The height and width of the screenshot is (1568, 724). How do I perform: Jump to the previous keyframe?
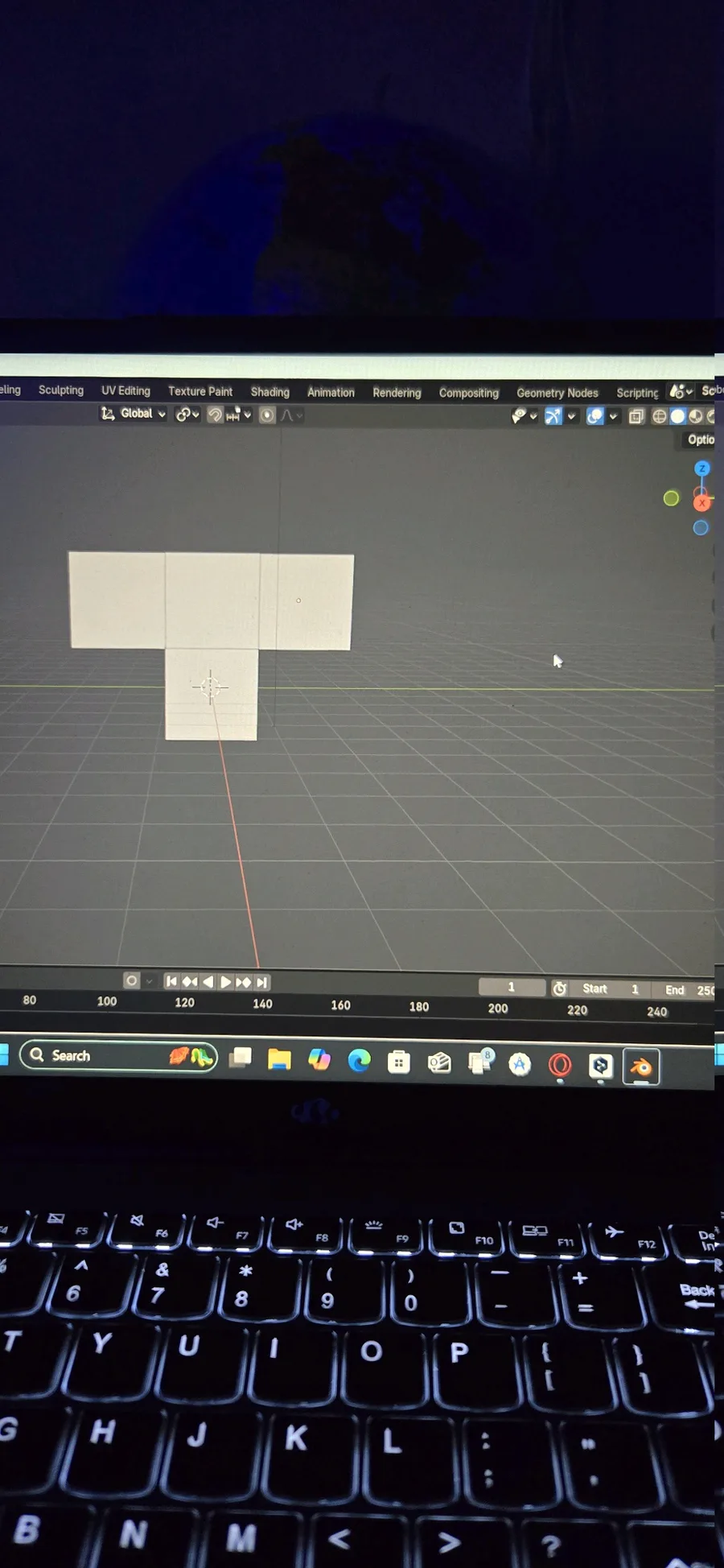(190, 981)
